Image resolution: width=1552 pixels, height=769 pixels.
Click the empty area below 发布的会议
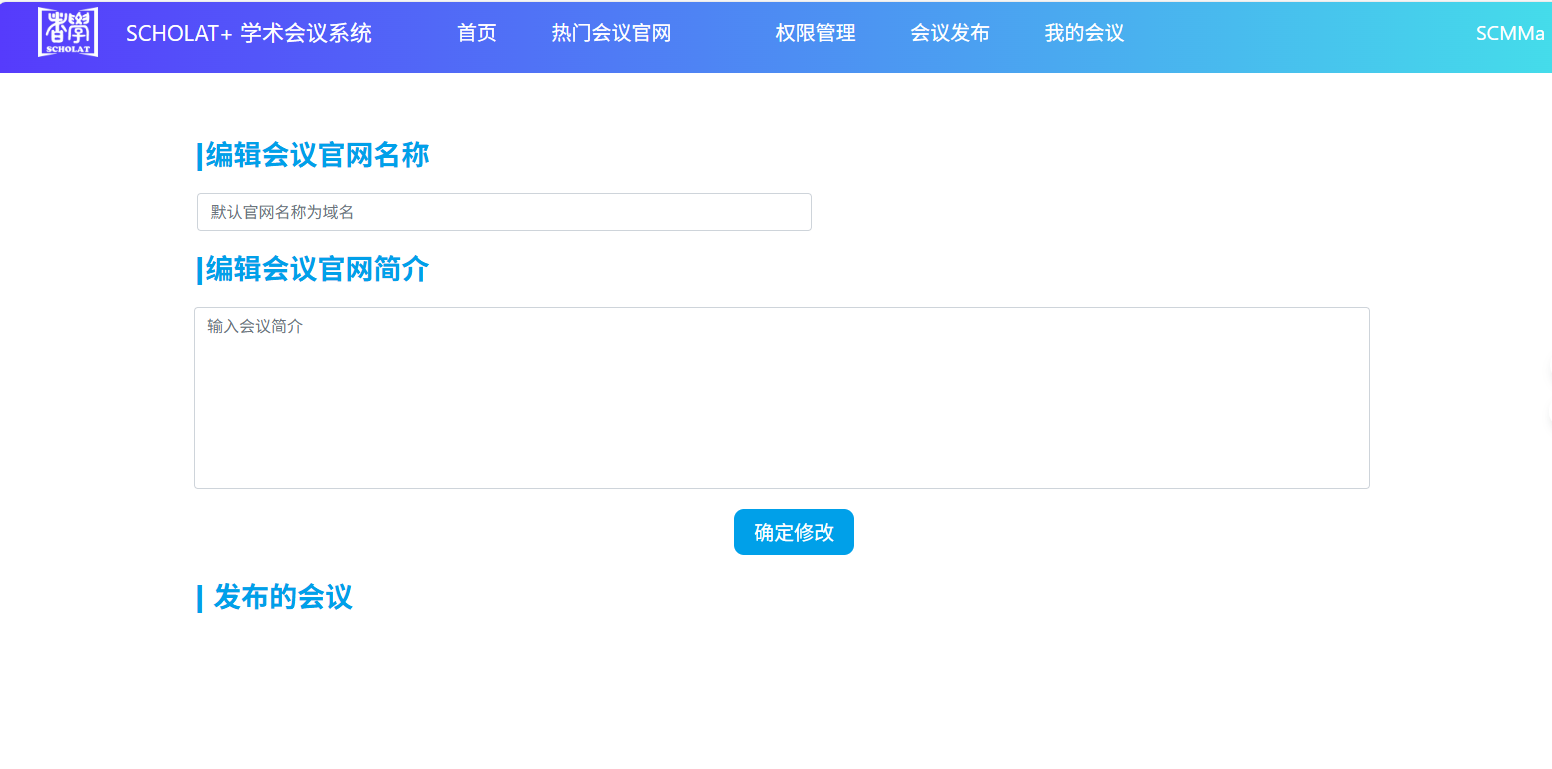point(780,690)
